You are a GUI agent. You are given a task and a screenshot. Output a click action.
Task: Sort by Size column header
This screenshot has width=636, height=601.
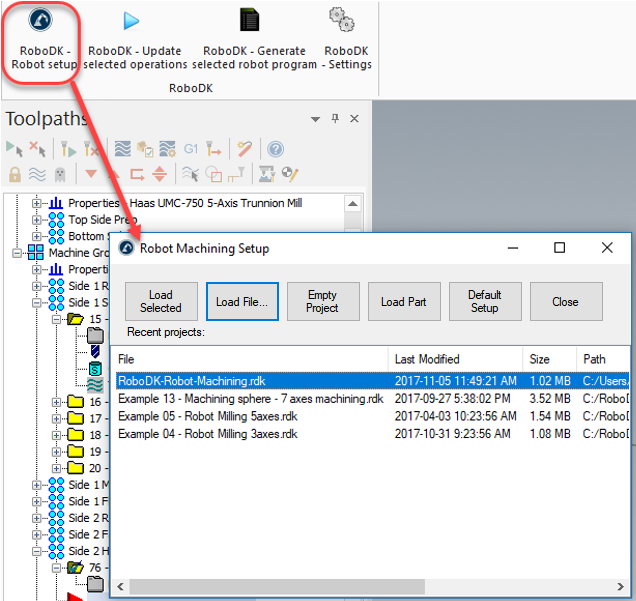click(549, 359)
